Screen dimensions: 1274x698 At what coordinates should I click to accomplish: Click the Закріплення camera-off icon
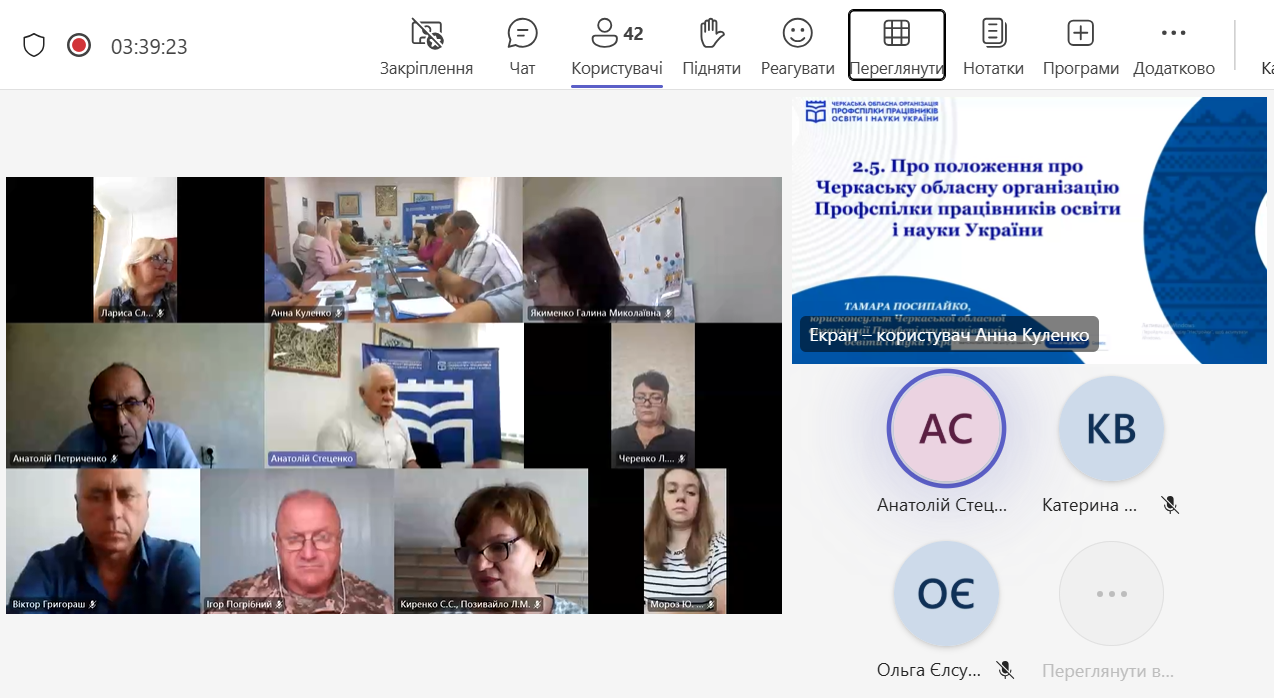point(426,34)
